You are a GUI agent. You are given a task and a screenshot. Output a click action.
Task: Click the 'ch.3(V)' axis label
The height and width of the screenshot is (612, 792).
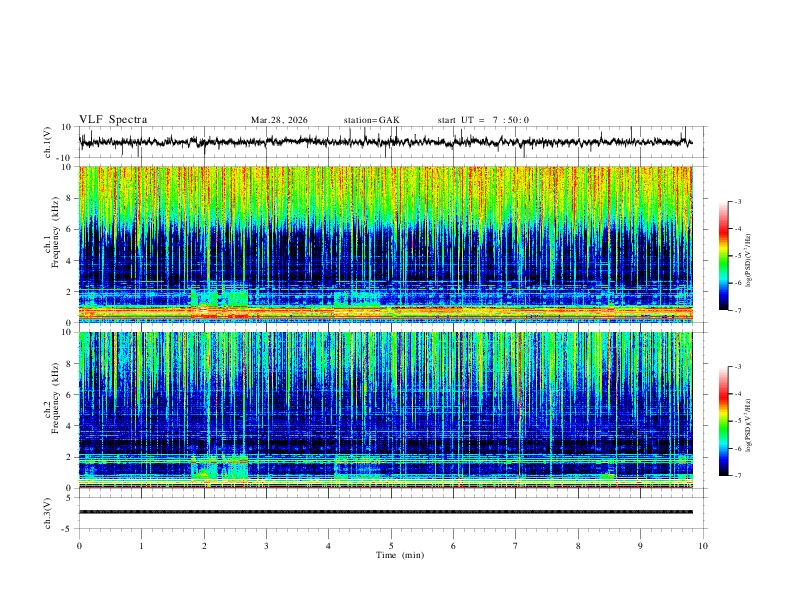click(x=48, y=513)
